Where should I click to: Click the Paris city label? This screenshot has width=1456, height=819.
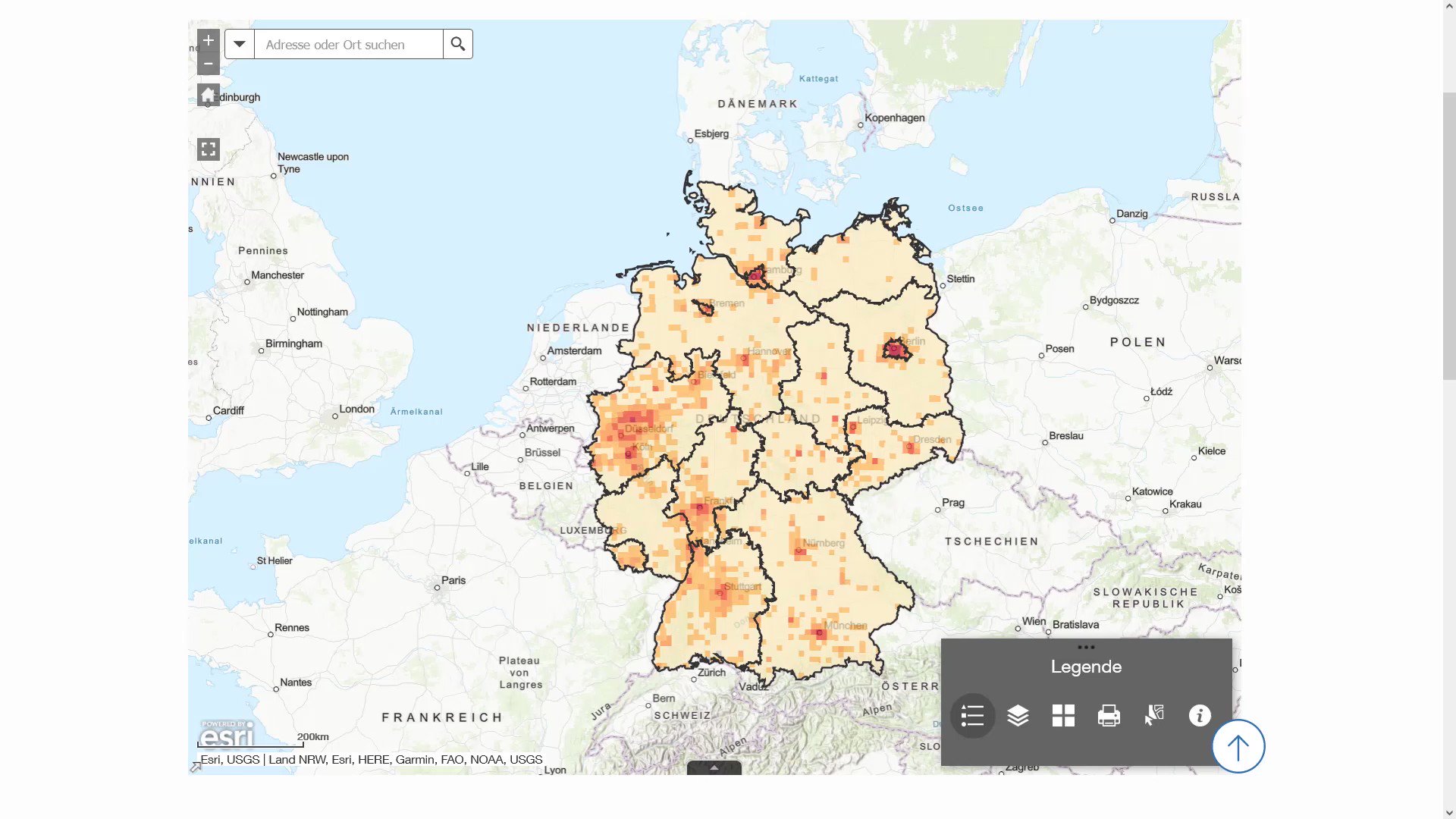tap(453, 580)
